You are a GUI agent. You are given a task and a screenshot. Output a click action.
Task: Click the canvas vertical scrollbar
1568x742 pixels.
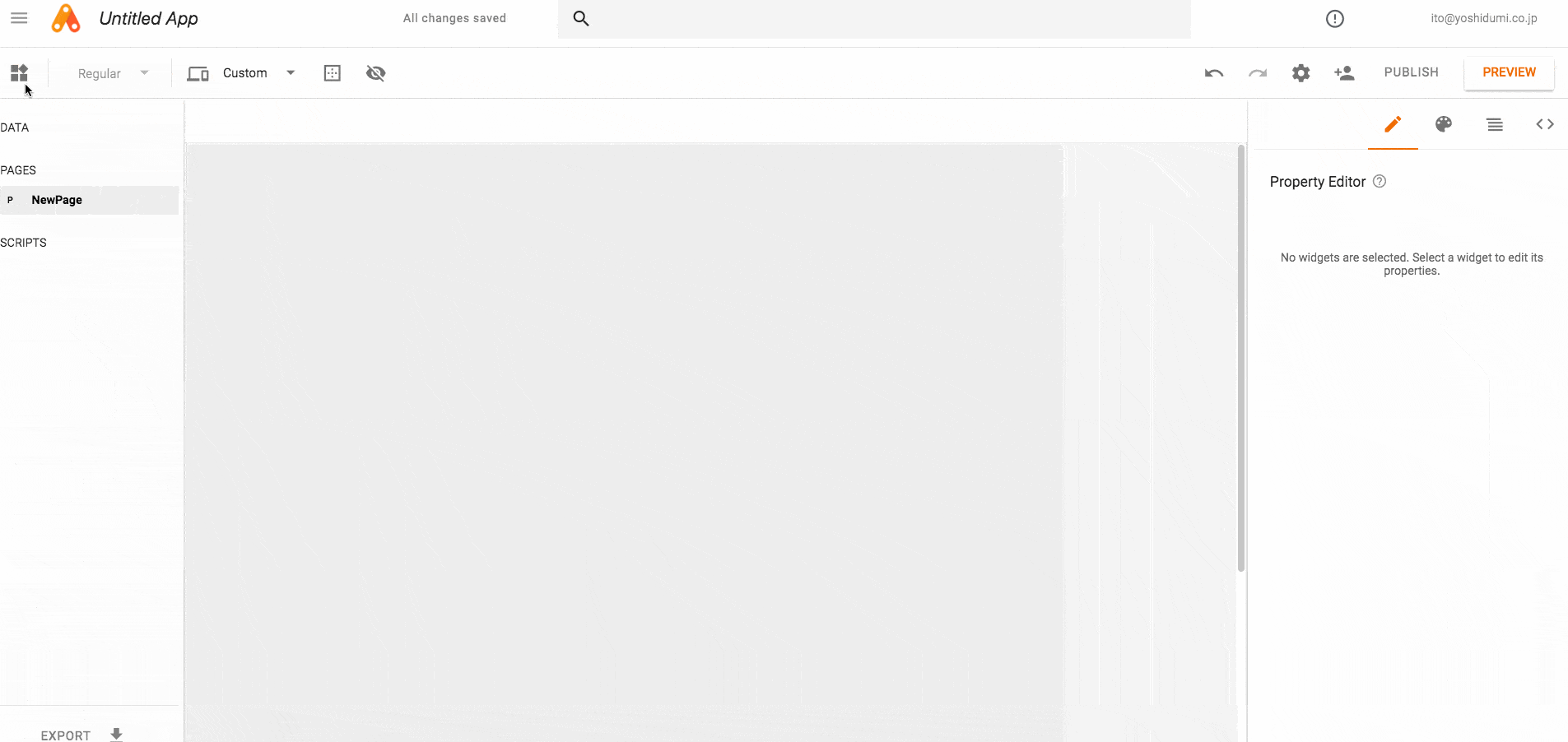pyautogui.click(x=1241, y=358)
